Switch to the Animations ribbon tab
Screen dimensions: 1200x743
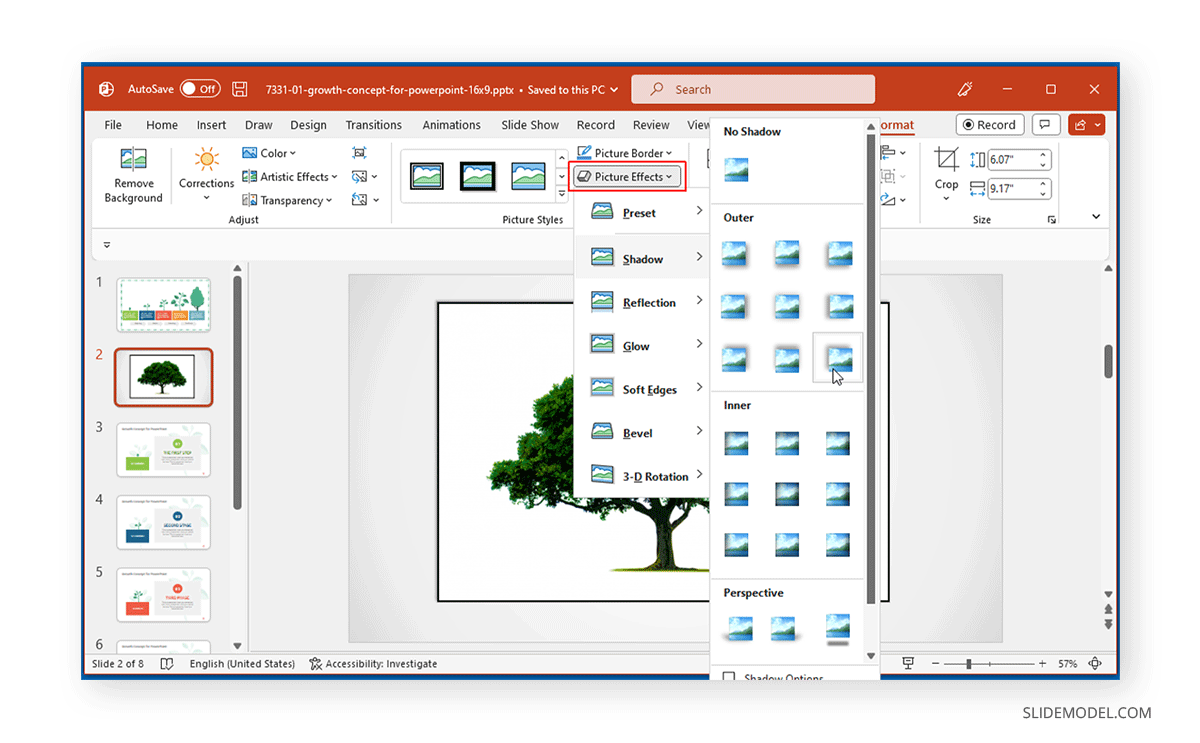click(451, 124)
